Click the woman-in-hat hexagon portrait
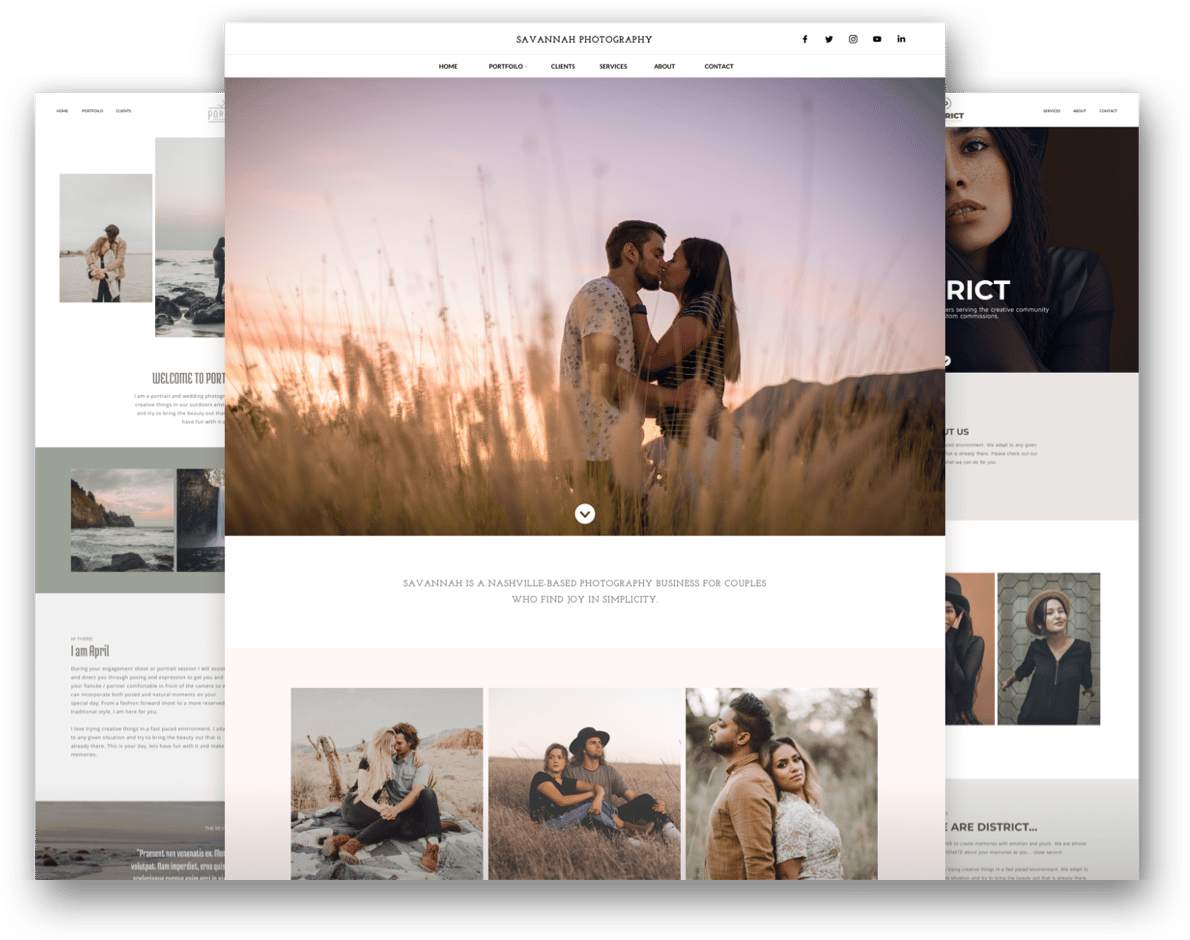 (1051, 648)
